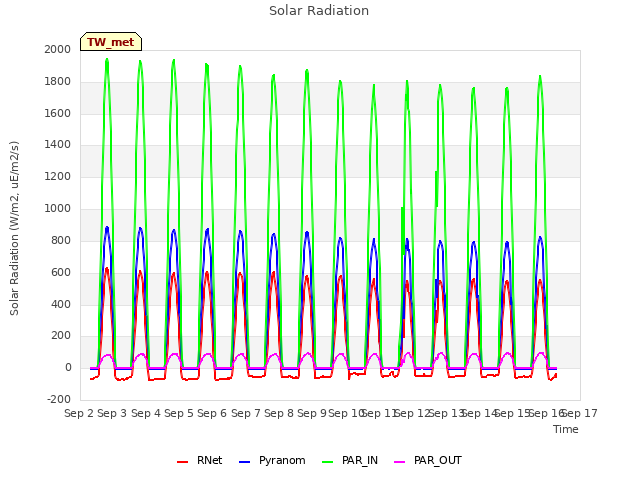This screenshot has height=480, width=640.
Task: Click the Sep 2 x-axis tick label
Action: point(79,413)
